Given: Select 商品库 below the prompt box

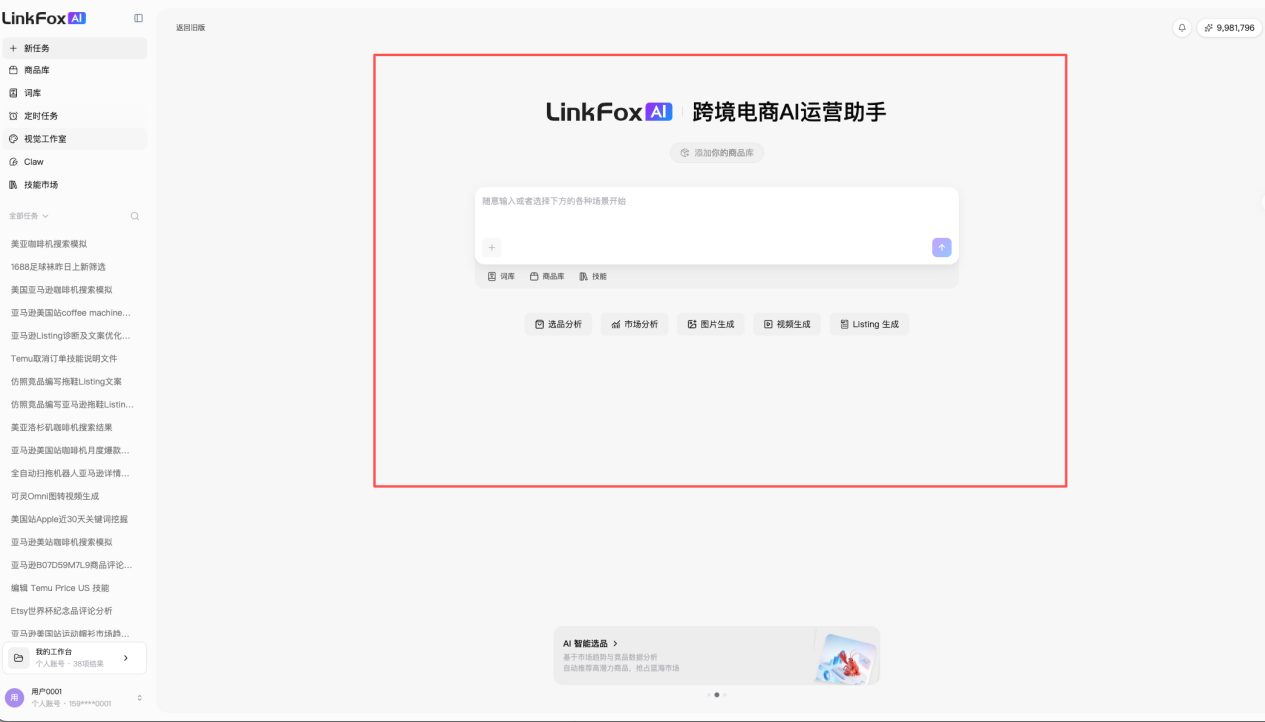Looking at the screenshot, I should (547, 276).
